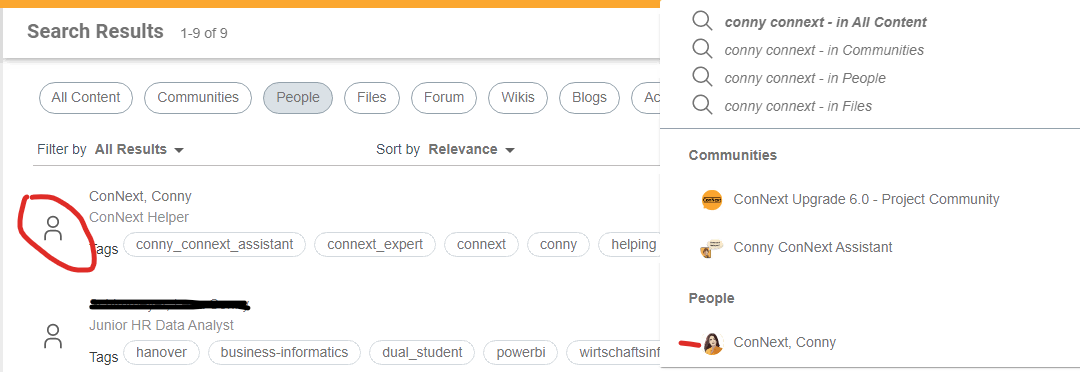The image size is (1080, 372).
Task: Open the Sort by Relevance dropdown
Action: tap(472, 149)
